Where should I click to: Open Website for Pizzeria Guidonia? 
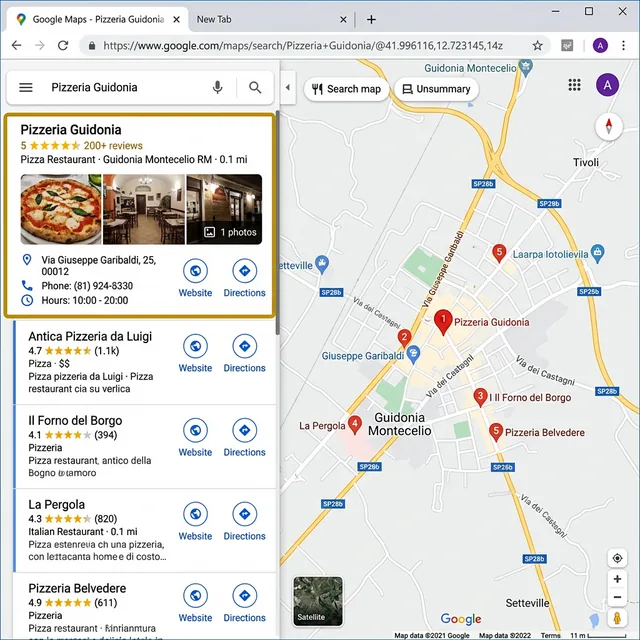(195, 278)
